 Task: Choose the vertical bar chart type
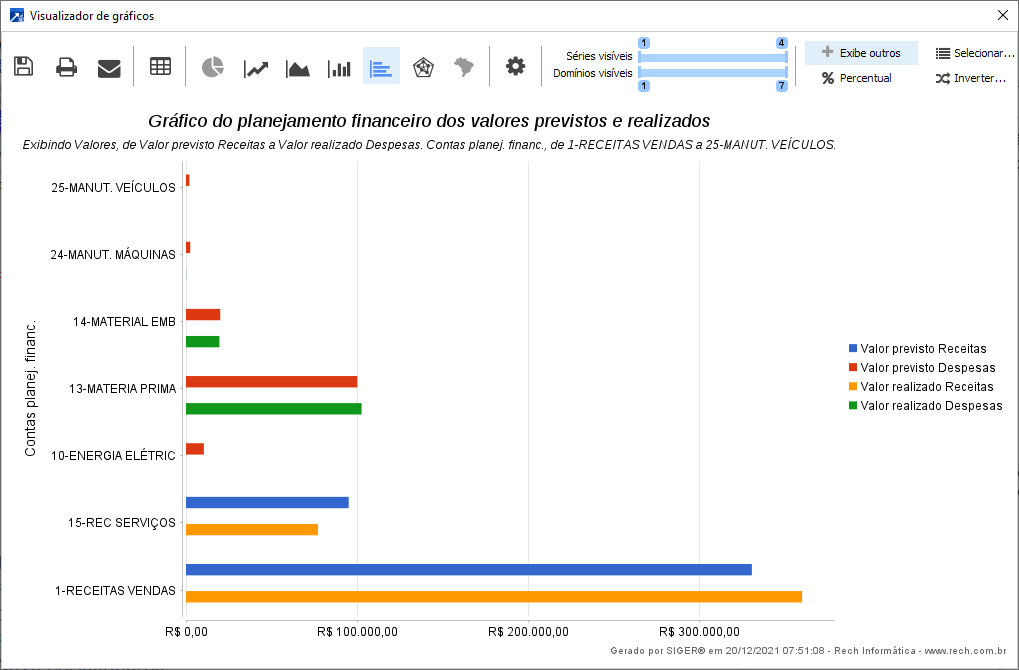(340, 67)
